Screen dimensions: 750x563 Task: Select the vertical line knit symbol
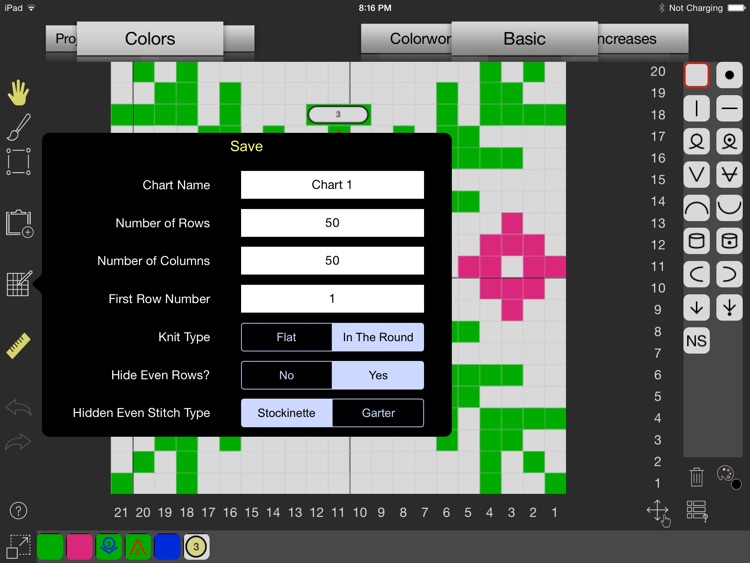click(x=696, y=108)
